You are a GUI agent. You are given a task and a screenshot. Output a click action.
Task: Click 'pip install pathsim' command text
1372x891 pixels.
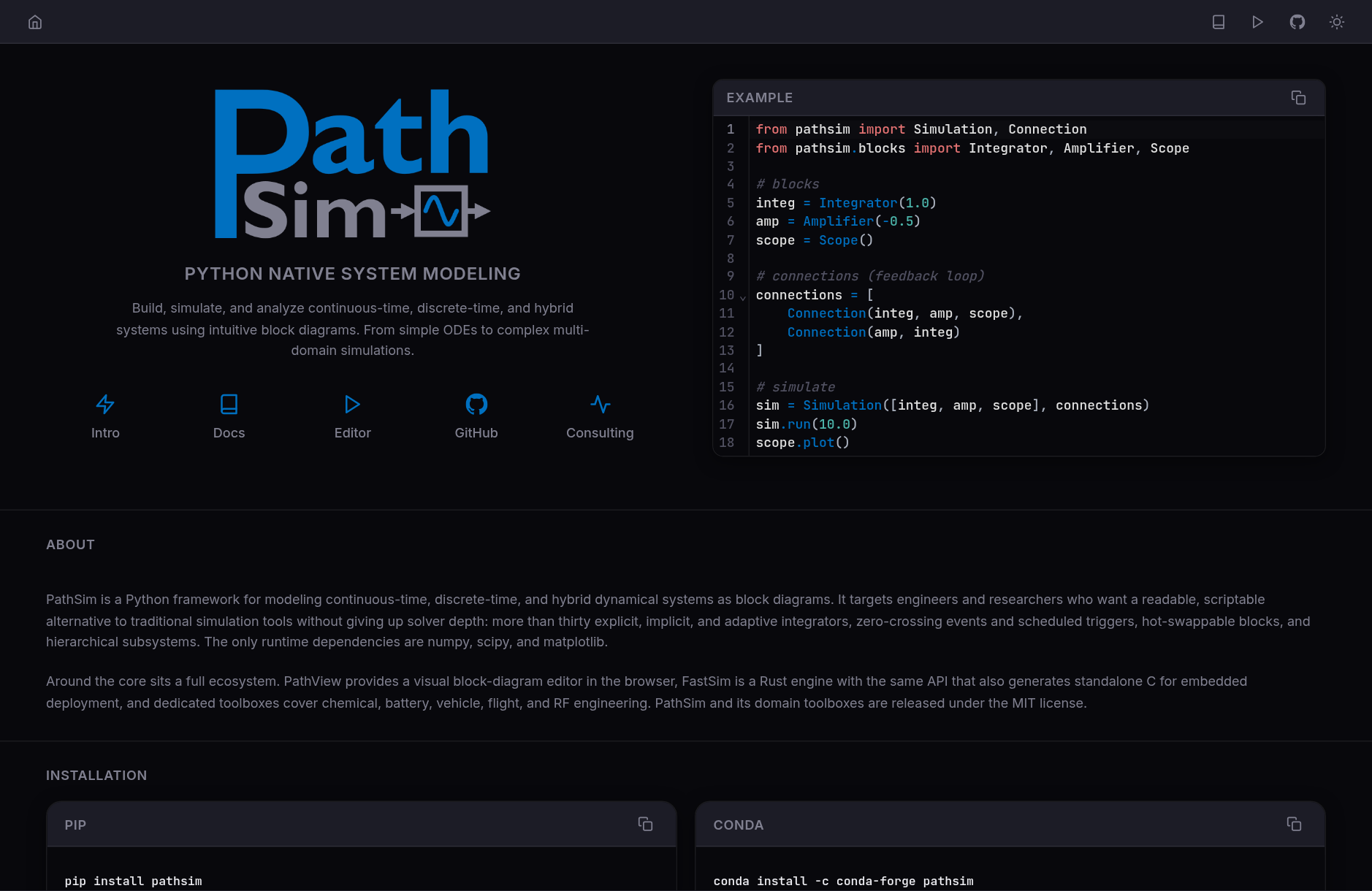[x=133, y=881]
